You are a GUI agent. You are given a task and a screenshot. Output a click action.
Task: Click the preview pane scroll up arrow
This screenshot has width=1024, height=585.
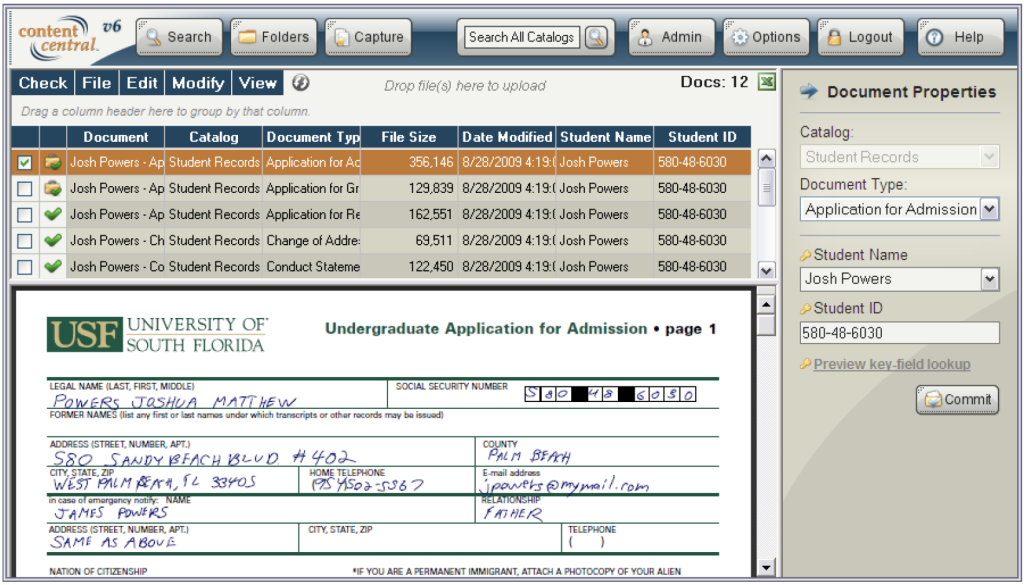tap(767, 305)
